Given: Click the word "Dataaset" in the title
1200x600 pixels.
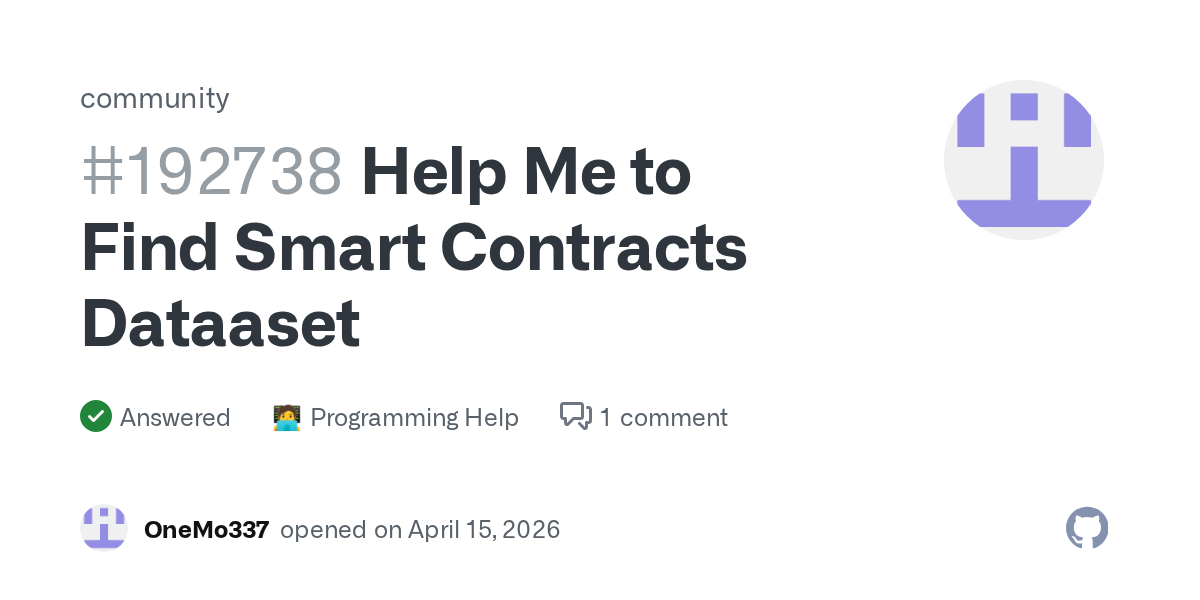Looking at the screenshot, I should pyautogui.click(x=221, y=324).
